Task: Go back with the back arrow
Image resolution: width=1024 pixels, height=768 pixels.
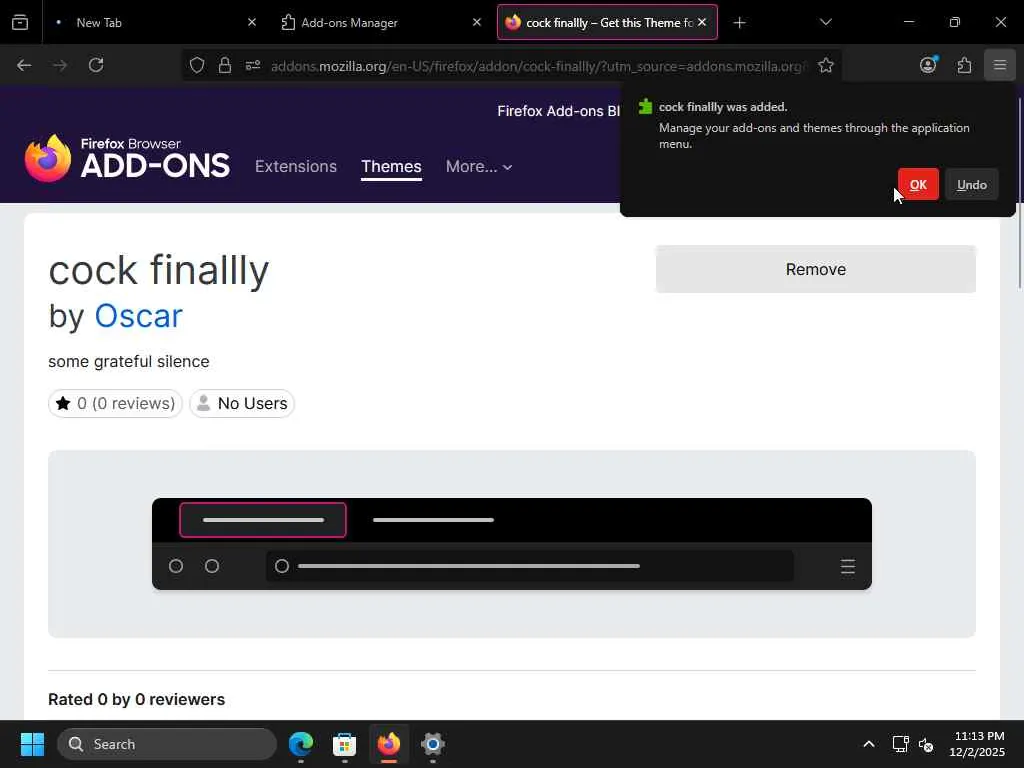Action: 24,65
